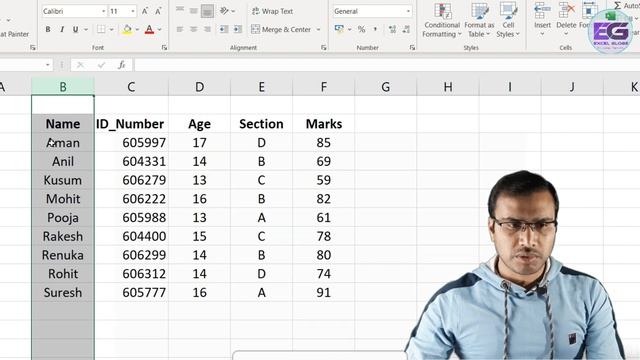Increase decimal places
Screen dimensions: 640x360
tap(392, 29)
